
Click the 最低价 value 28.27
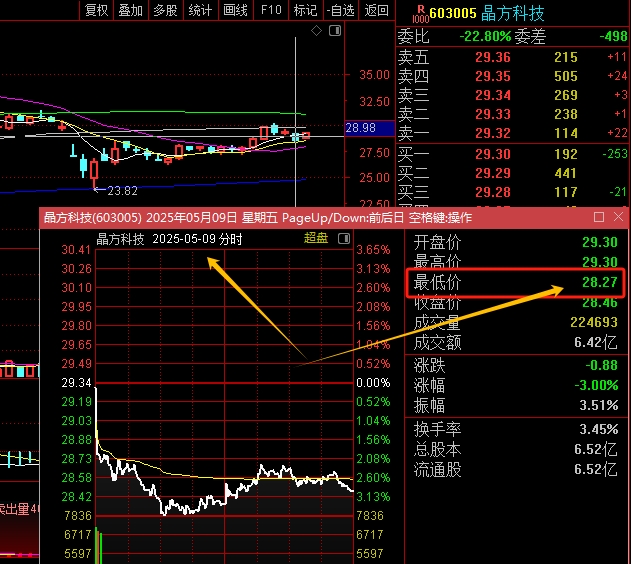pos(600,282)
